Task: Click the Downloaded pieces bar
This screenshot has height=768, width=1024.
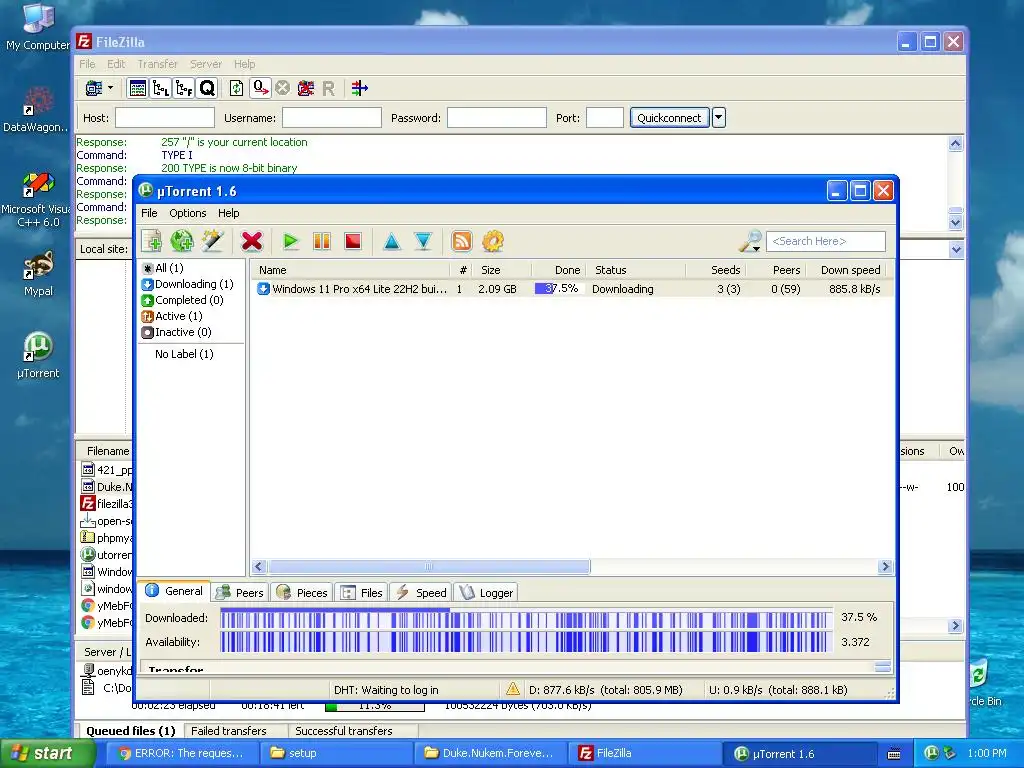Action: [x=526, y=618]
